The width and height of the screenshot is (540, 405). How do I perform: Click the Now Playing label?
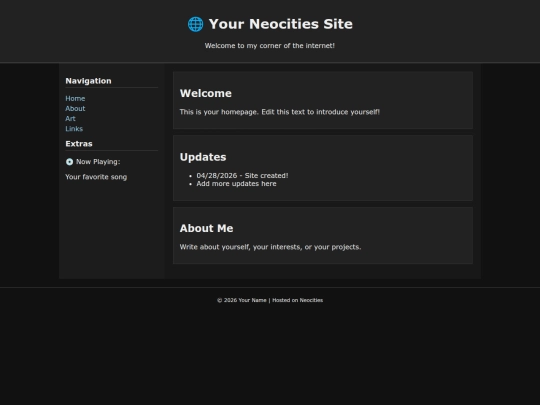point(98,162)
